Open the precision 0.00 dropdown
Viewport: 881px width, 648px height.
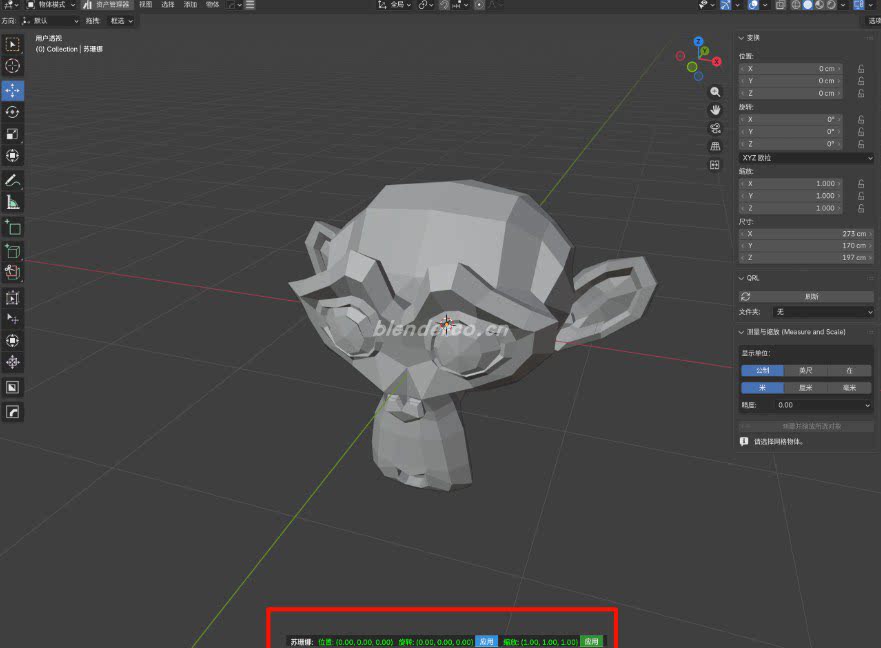[823, 405]
